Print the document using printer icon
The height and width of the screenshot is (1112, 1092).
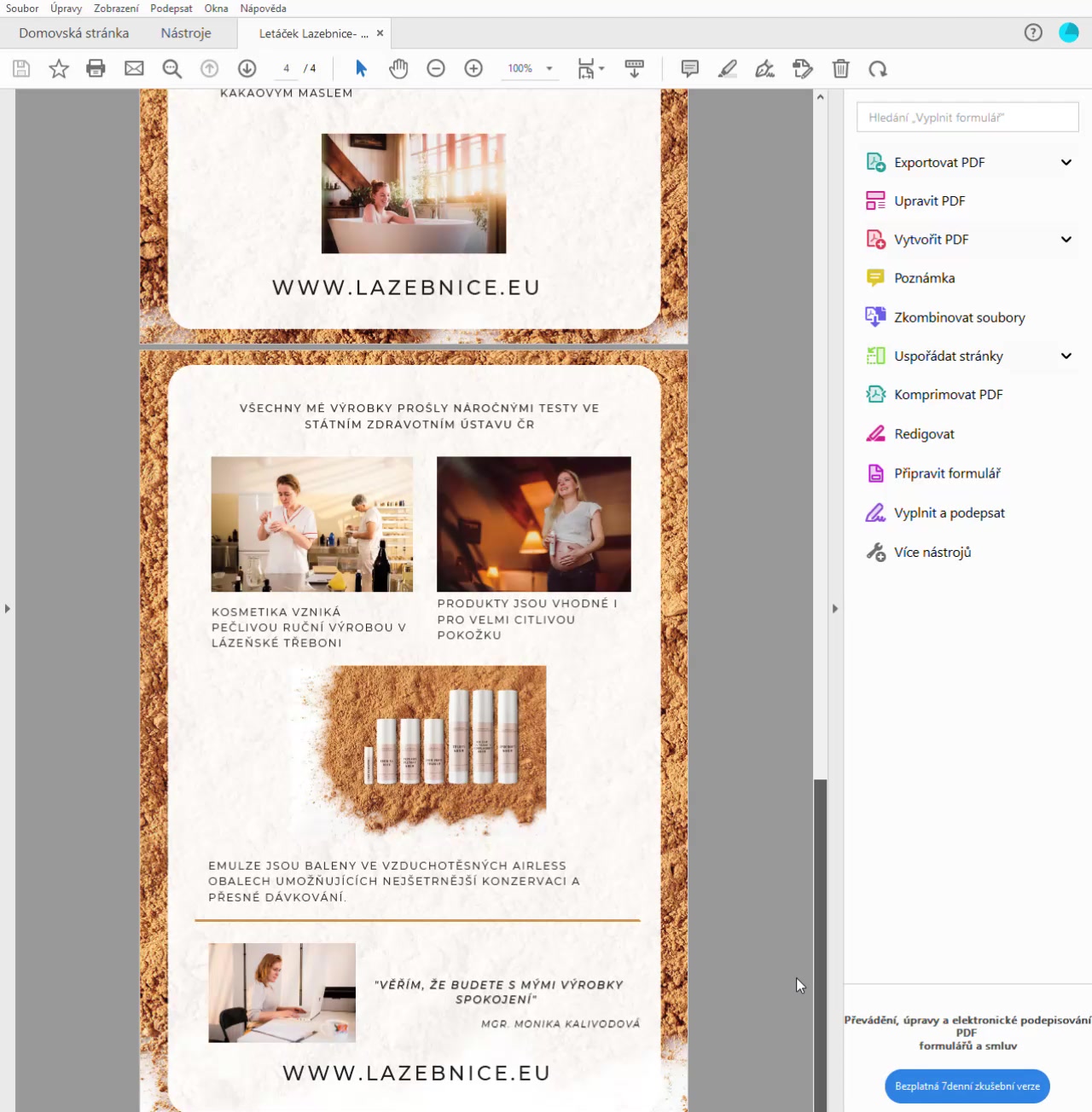(96, 69)
